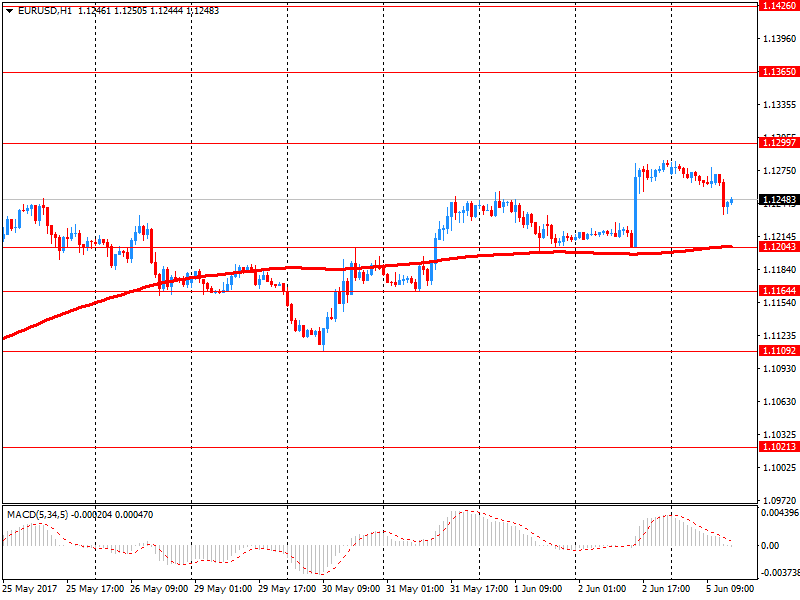Click the 1.11540 price axis value
800x600 pixels.
[x=779, y=303]
